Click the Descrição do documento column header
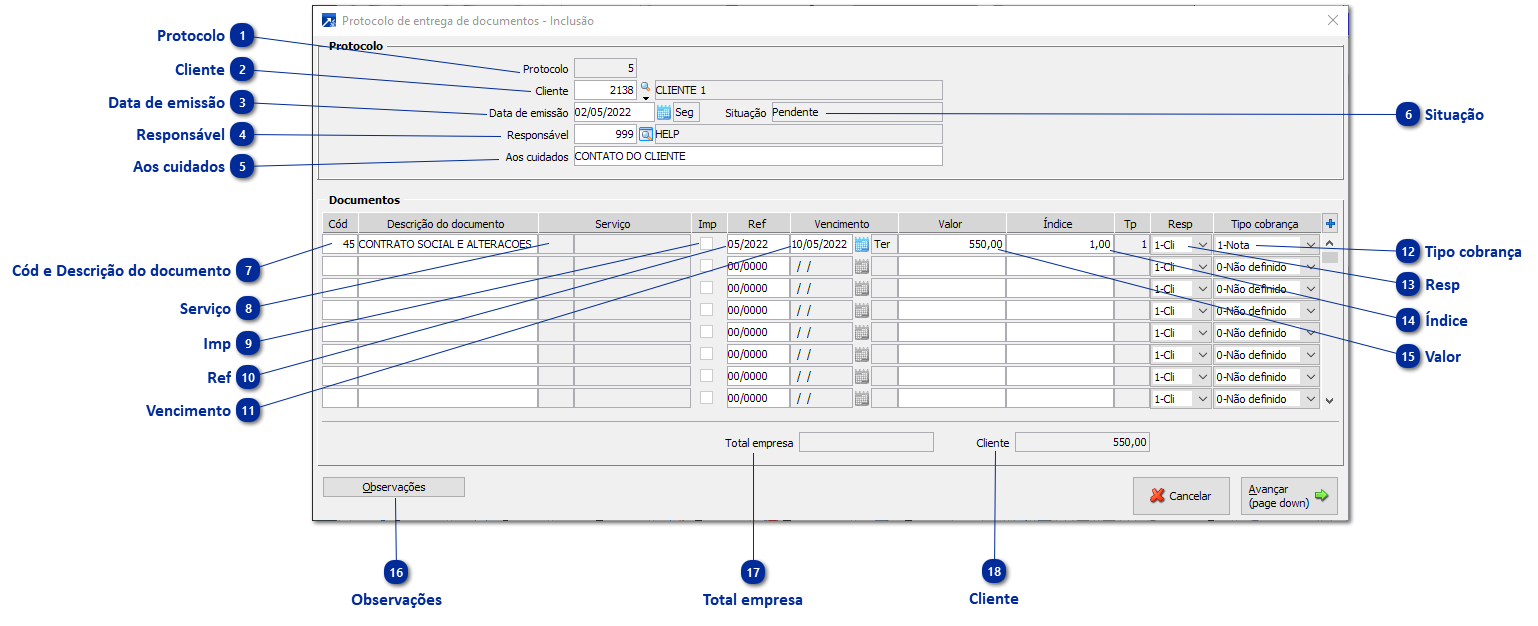The width and height of the screenshot is (1538, 626). (x=446, y=224)
